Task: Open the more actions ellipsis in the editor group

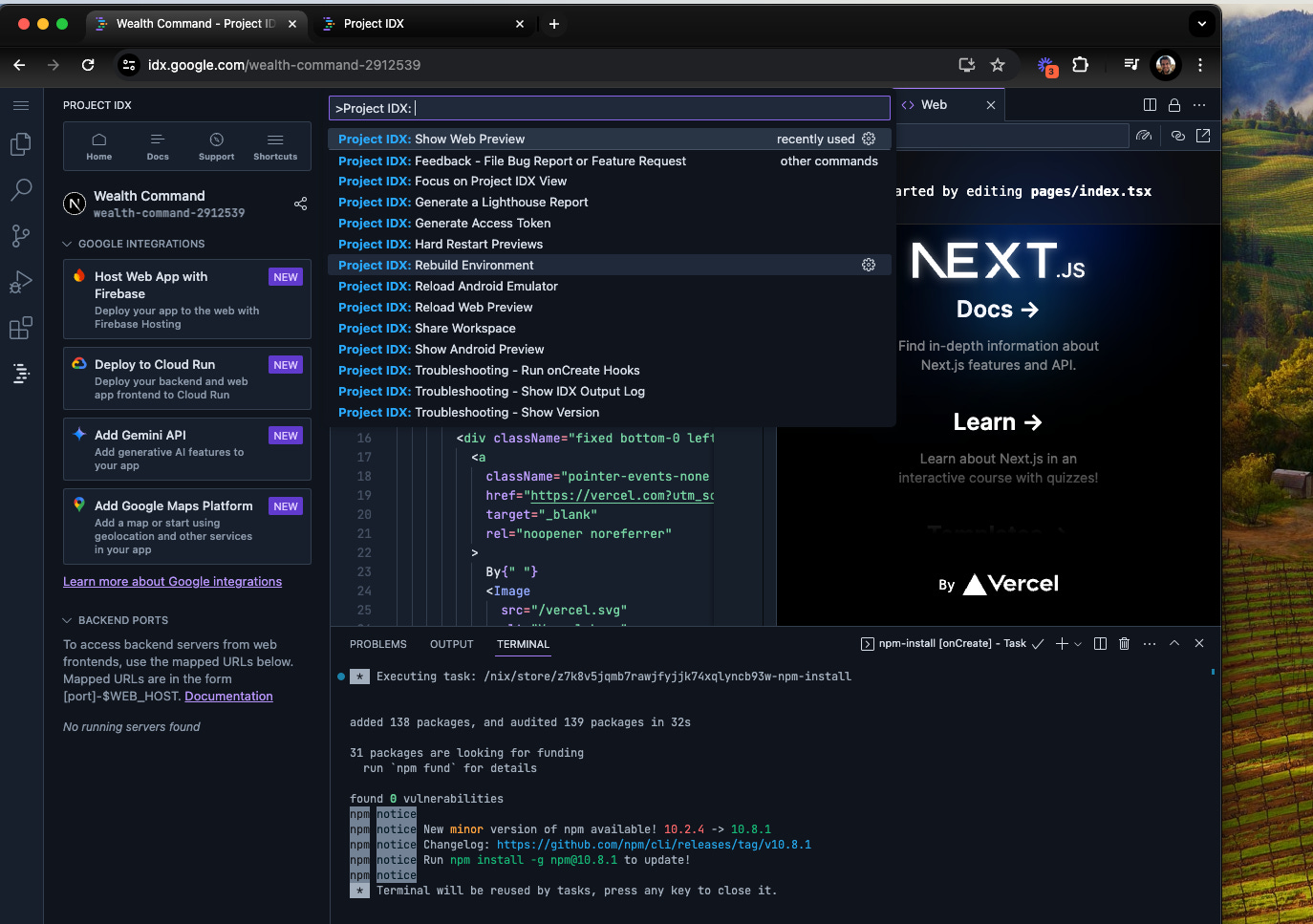Action: [1199, 105]
